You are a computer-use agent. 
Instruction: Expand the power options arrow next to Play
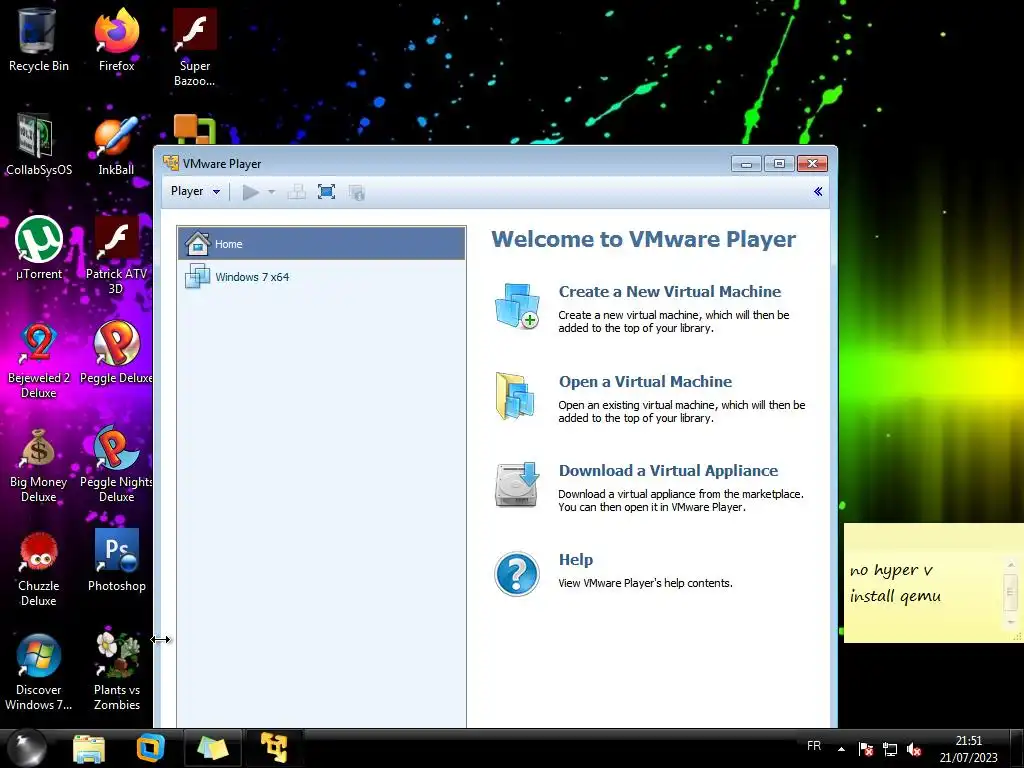click(272, 192)
